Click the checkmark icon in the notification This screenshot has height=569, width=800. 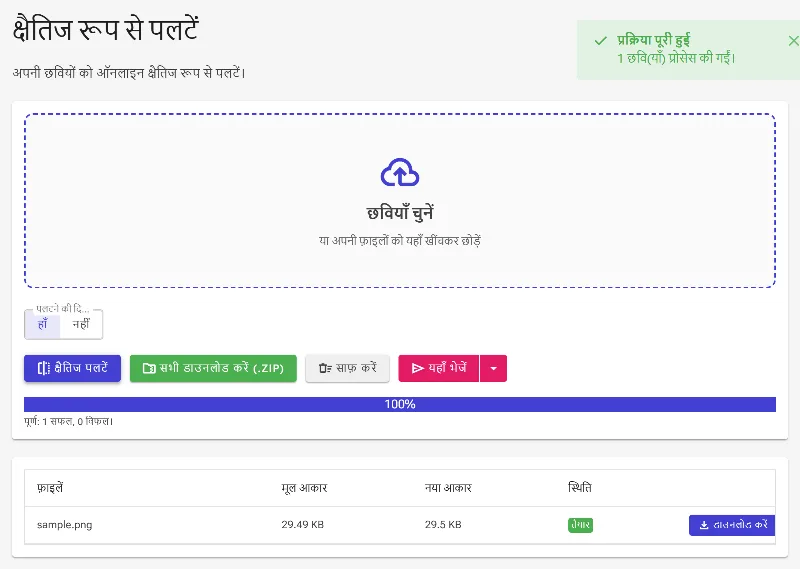tap(601, 41)
